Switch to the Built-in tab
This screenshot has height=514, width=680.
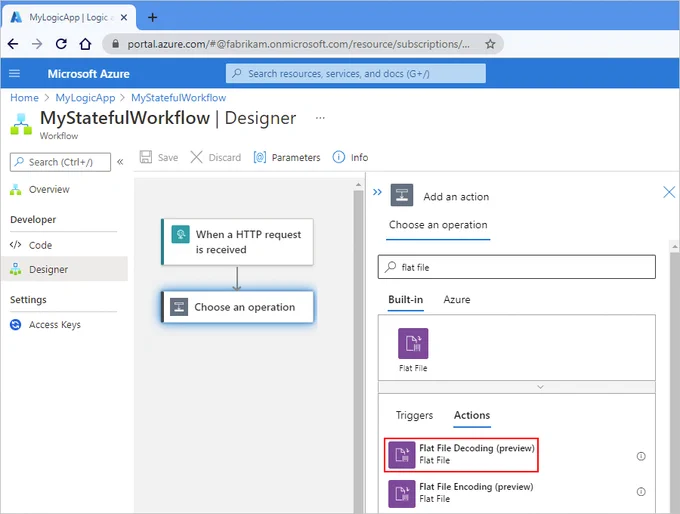pos(405,300)
